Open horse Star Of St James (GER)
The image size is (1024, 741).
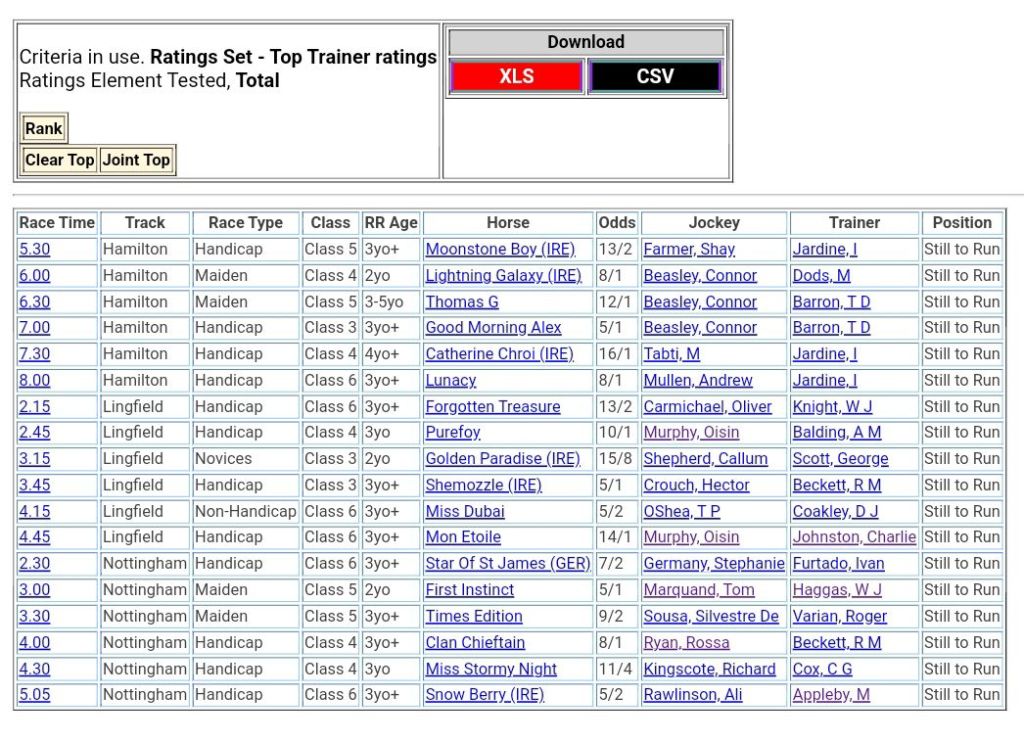507,564
